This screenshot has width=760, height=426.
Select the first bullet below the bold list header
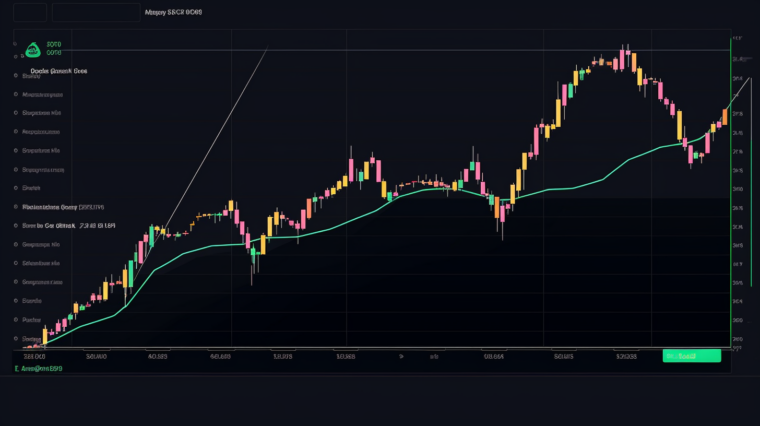pos(17,94)
